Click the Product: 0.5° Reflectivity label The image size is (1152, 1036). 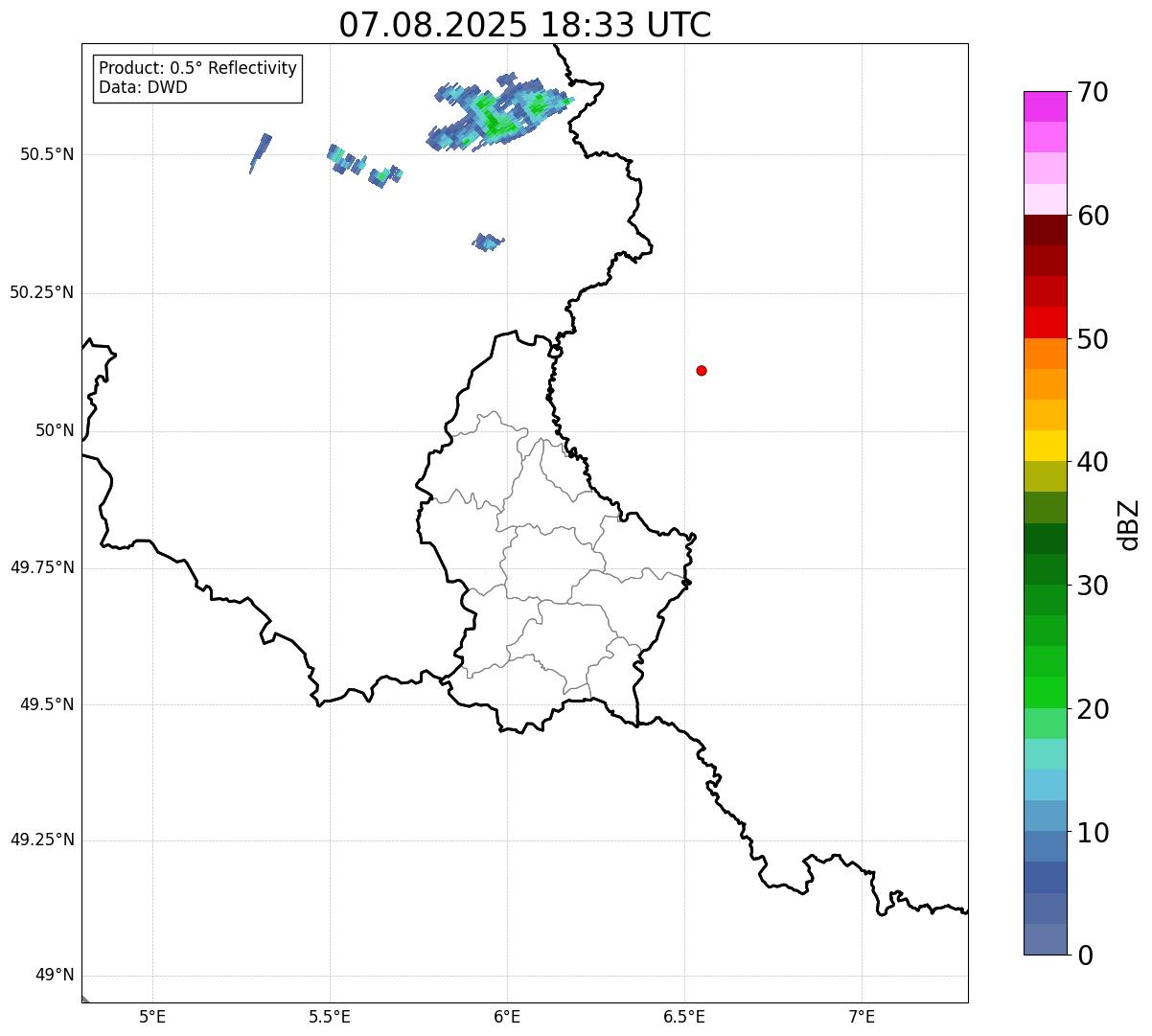point(198,69)
